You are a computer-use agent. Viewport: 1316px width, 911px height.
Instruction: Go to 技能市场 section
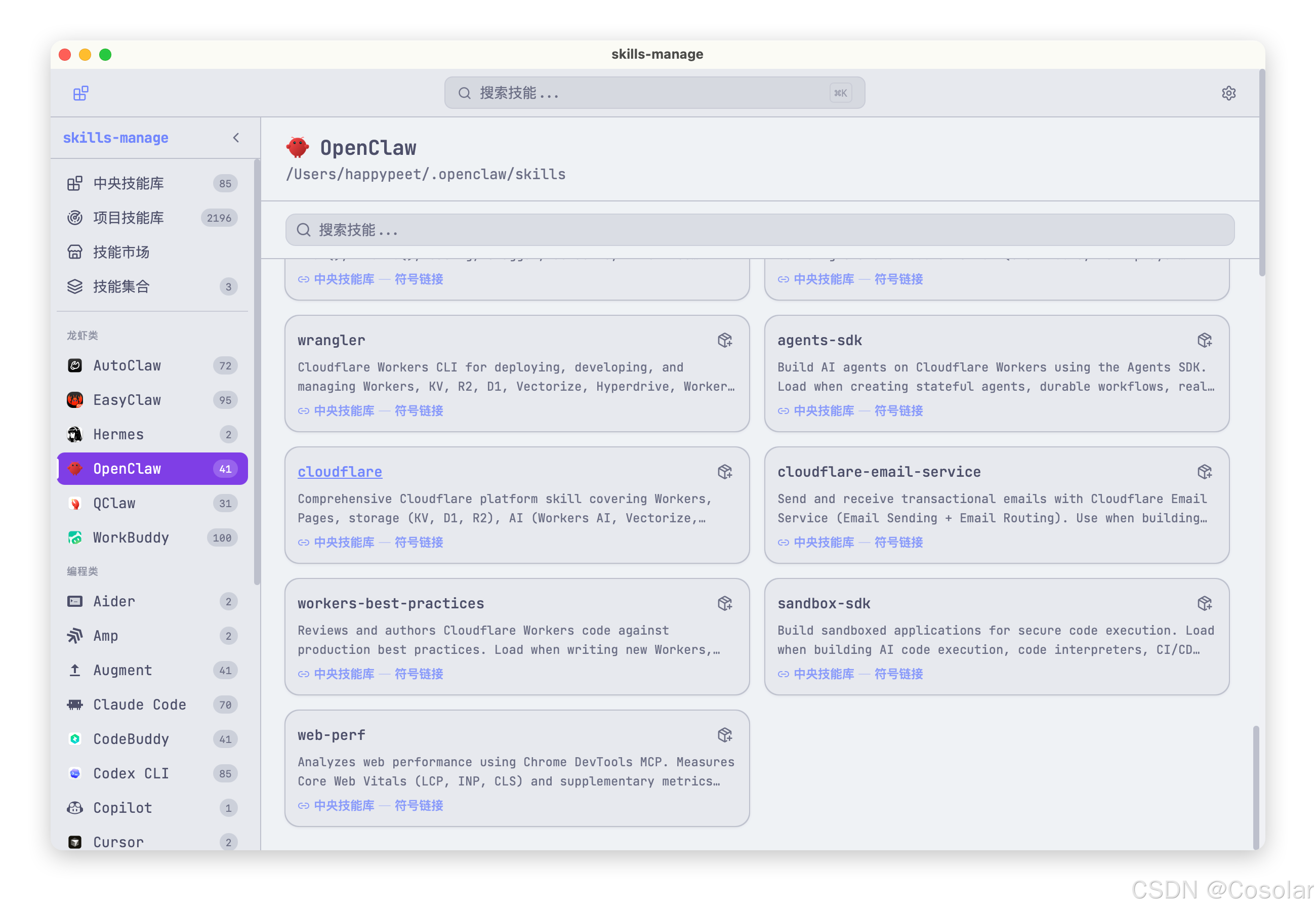pyautogui.click(x=152, y=252)
